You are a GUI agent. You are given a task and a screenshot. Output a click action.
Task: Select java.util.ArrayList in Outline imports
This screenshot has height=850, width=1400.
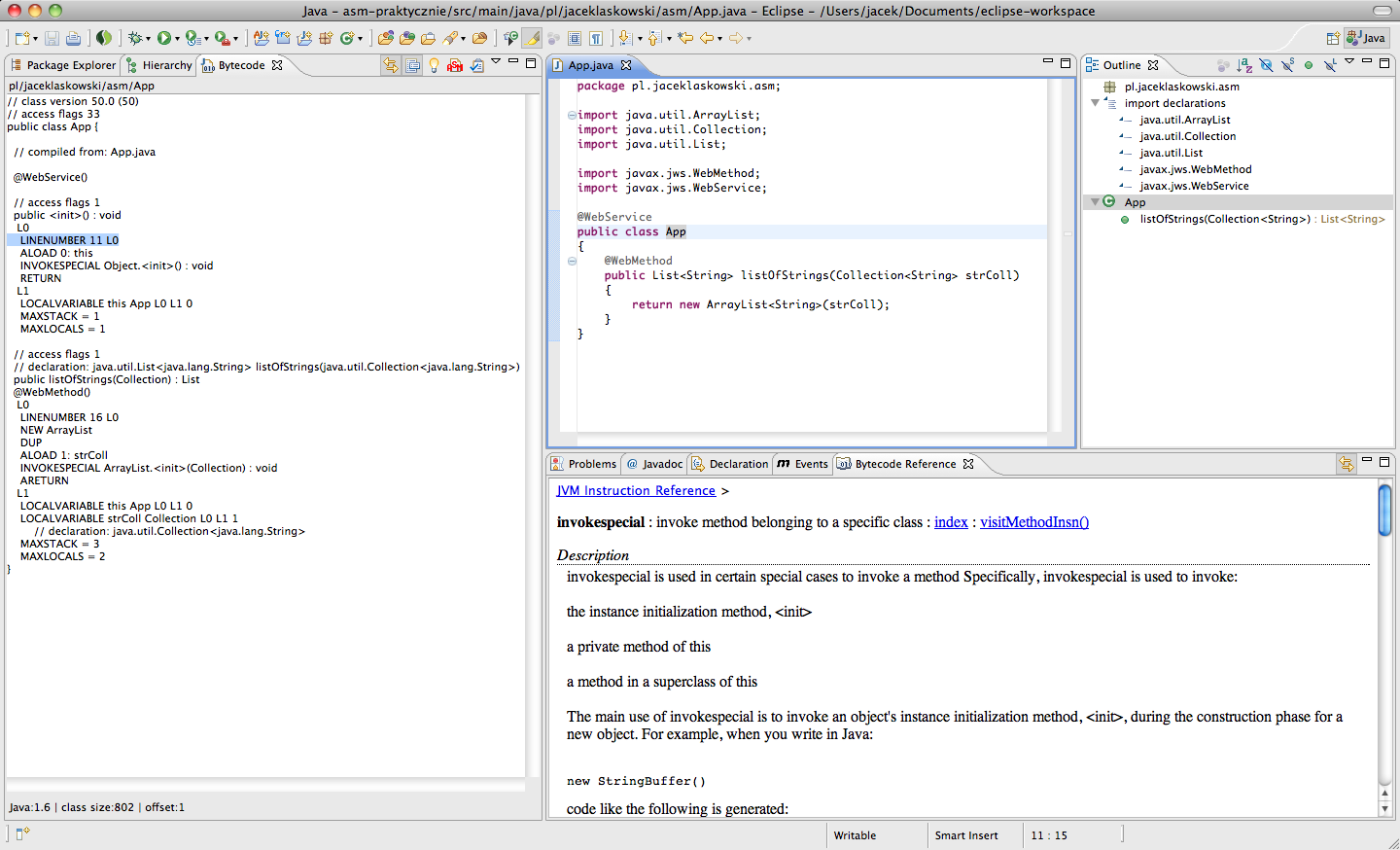click(1185, 120)
